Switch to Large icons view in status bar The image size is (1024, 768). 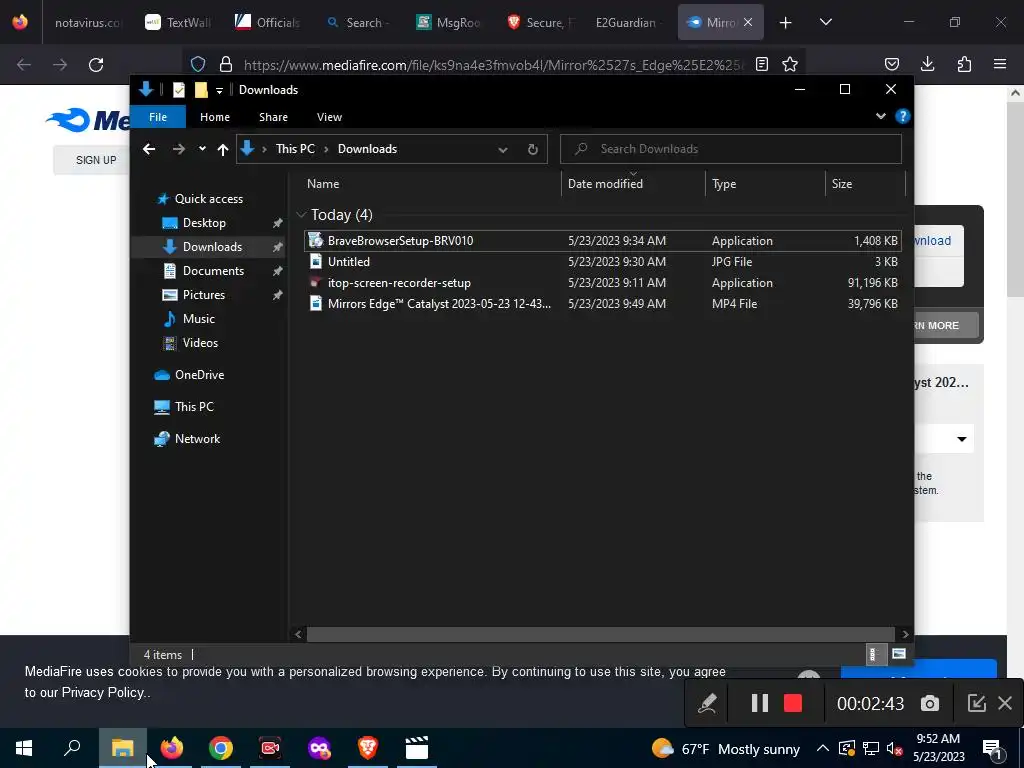click(899, 654)
